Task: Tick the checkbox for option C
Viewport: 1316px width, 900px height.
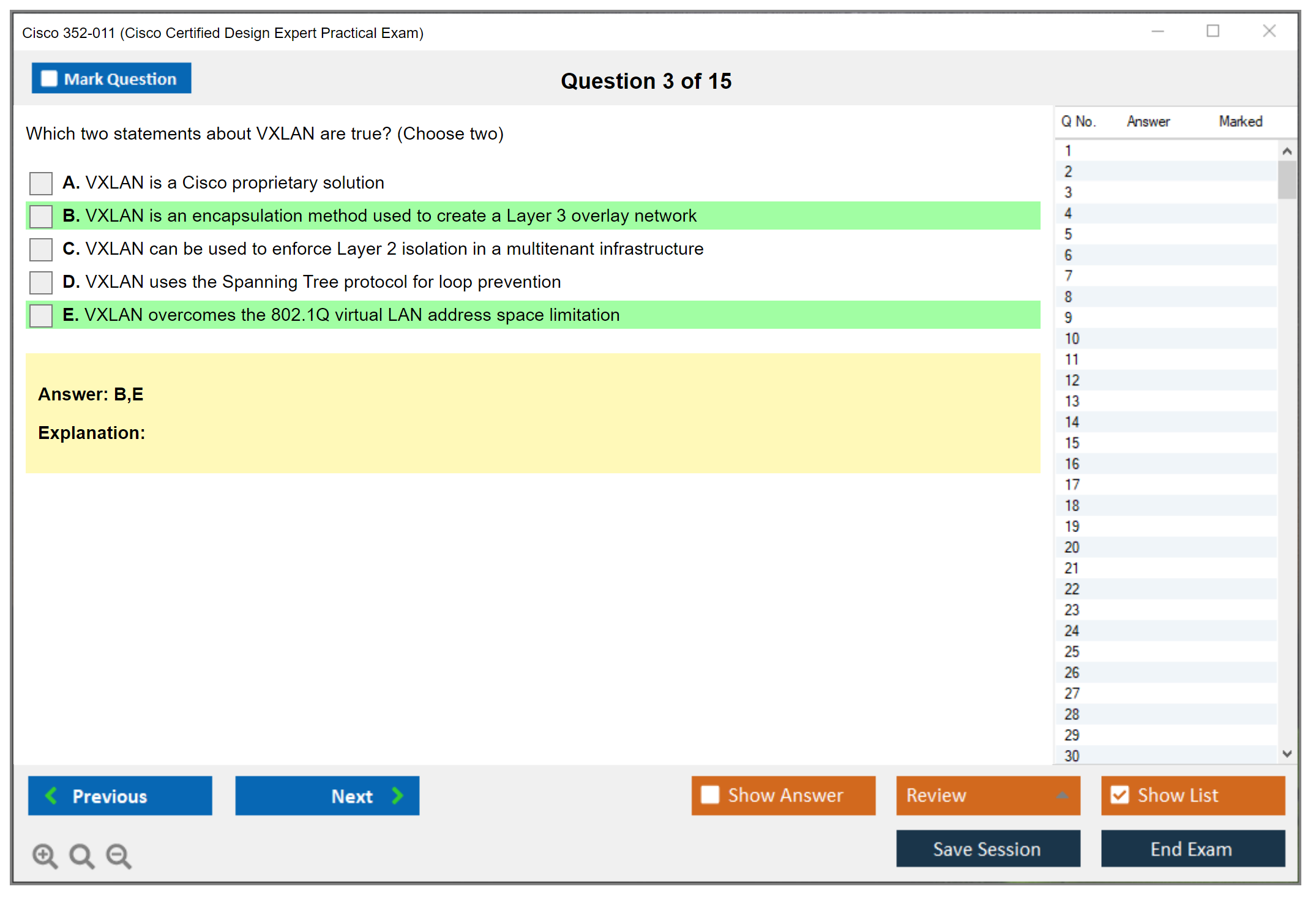Action: click(41, 249)
